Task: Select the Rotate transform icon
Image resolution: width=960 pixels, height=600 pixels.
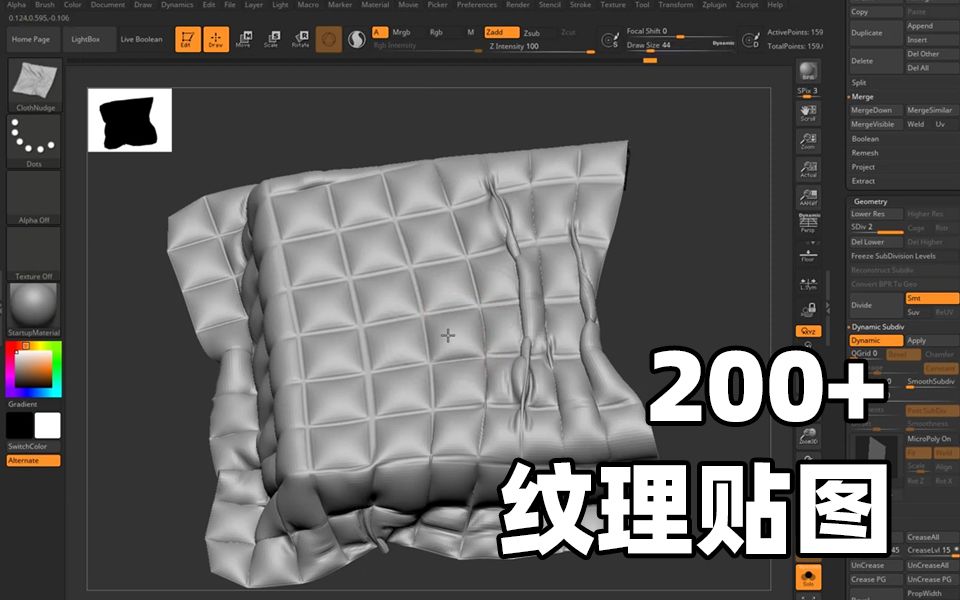Action: tap(300, 39)
